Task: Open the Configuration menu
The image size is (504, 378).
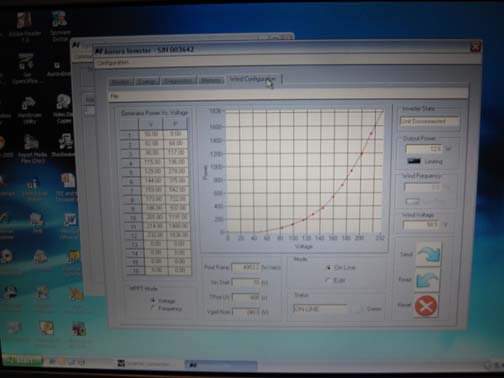Action: tap(113, 62)
